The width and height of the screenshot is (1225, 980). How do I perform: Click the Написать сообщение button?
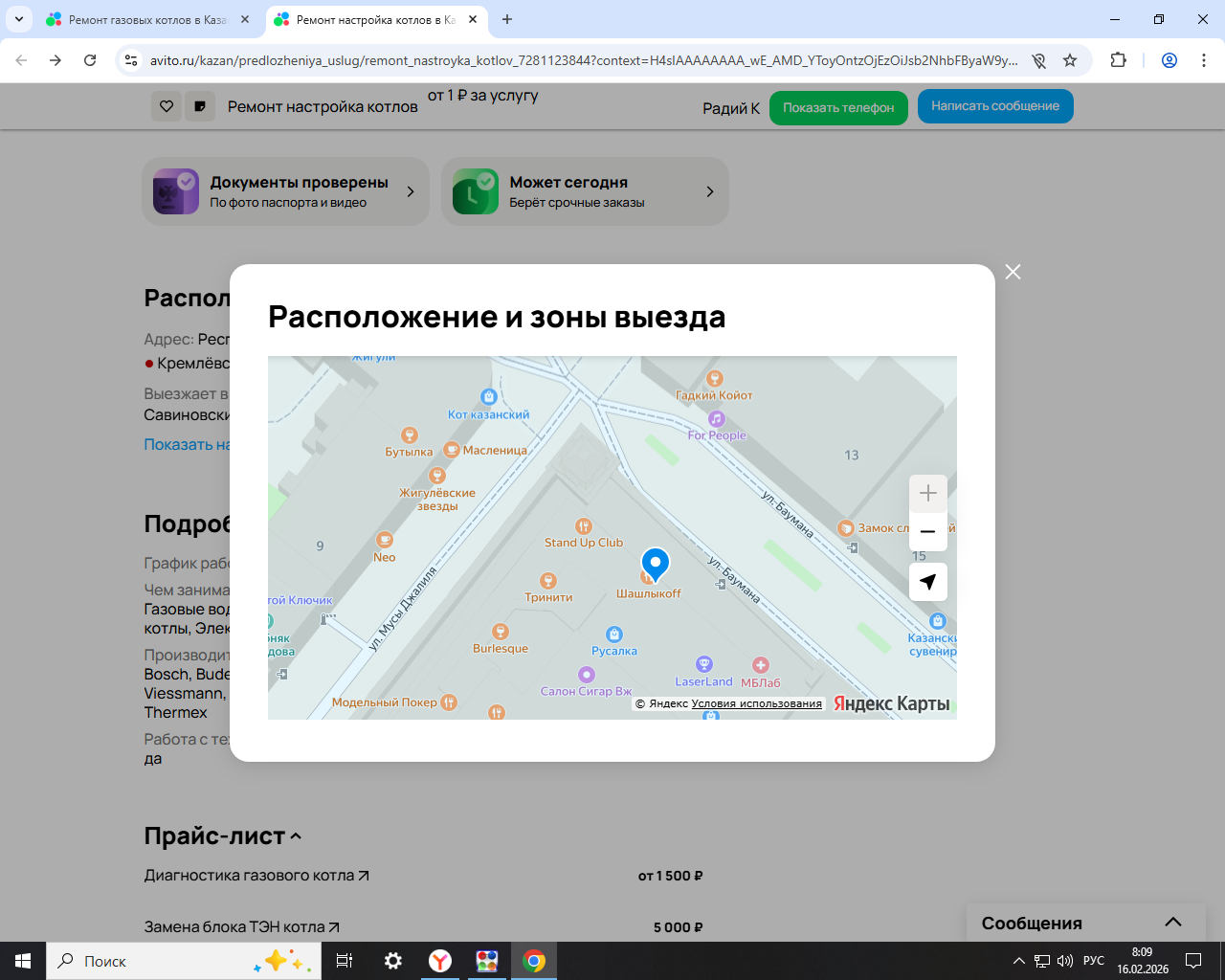click(x=995, y=106)
